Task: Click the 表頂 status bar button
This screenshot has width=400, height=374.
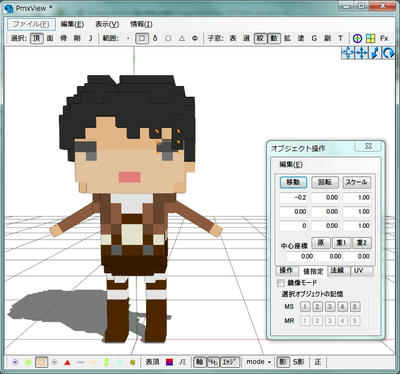Action: tap(152, 362)
